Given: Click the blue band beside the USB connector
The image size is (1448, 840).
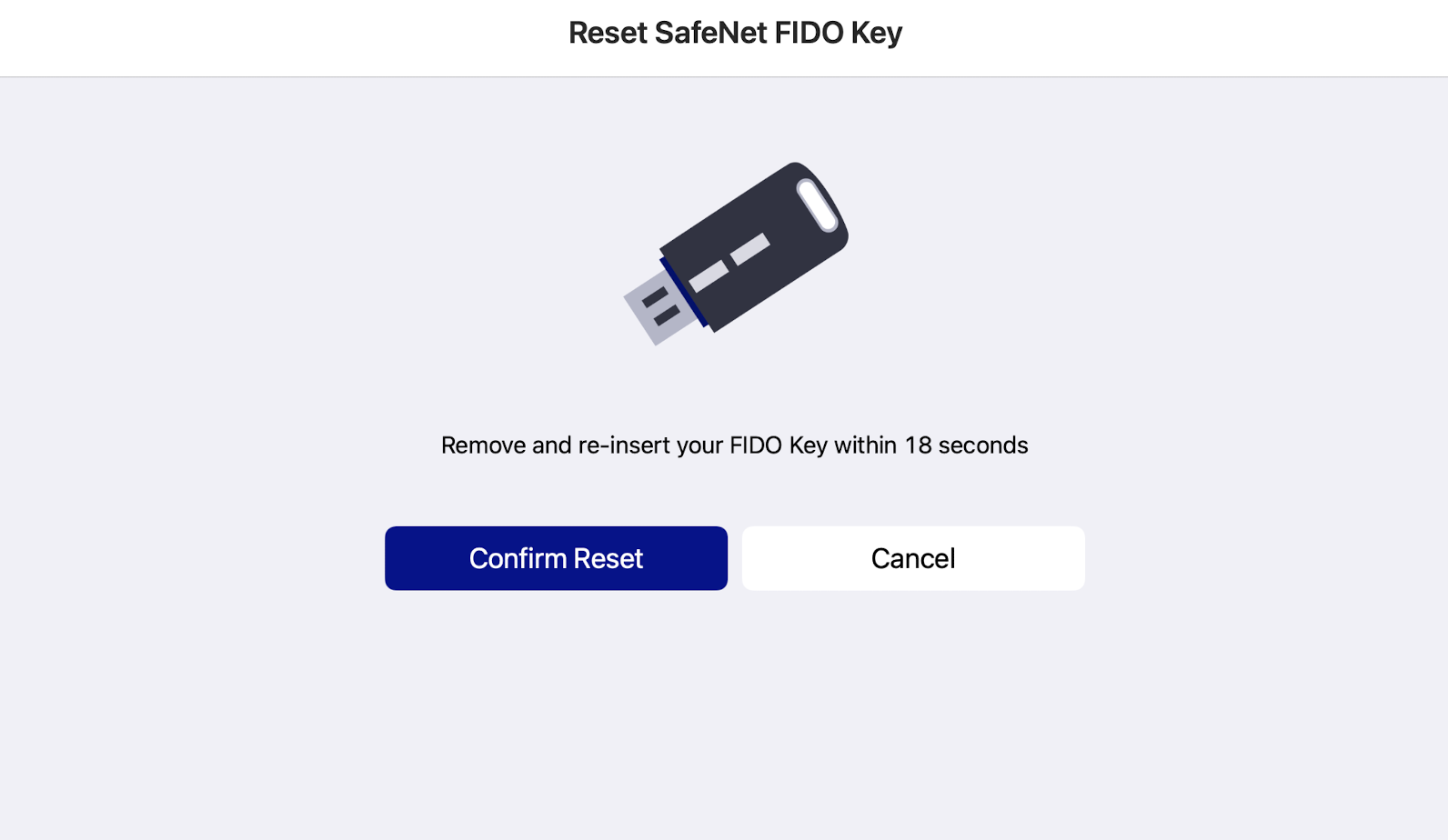Looking at the screenshot, I should pyautogui.click(x=683, y=291).
